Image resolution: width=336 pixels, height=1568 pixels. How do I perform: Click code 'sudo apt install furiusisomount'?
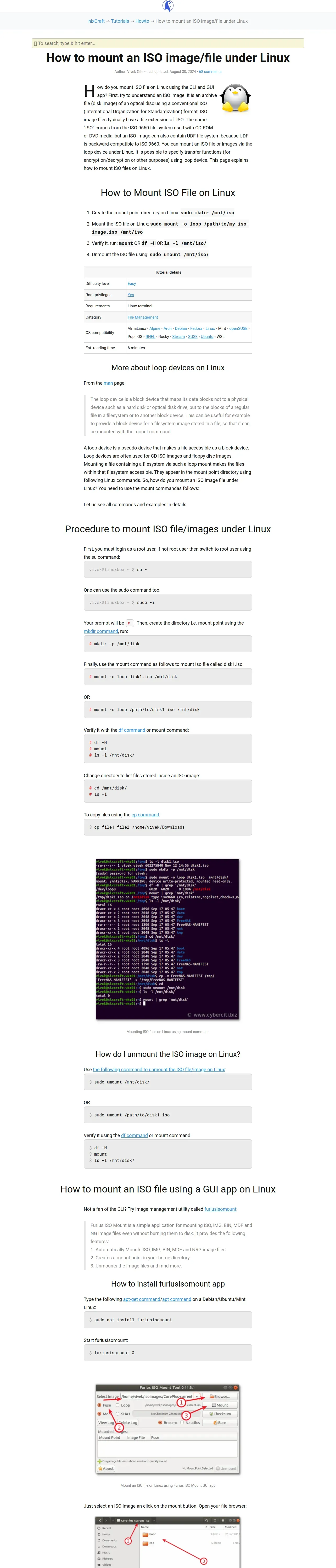[x=133, y=1320]
